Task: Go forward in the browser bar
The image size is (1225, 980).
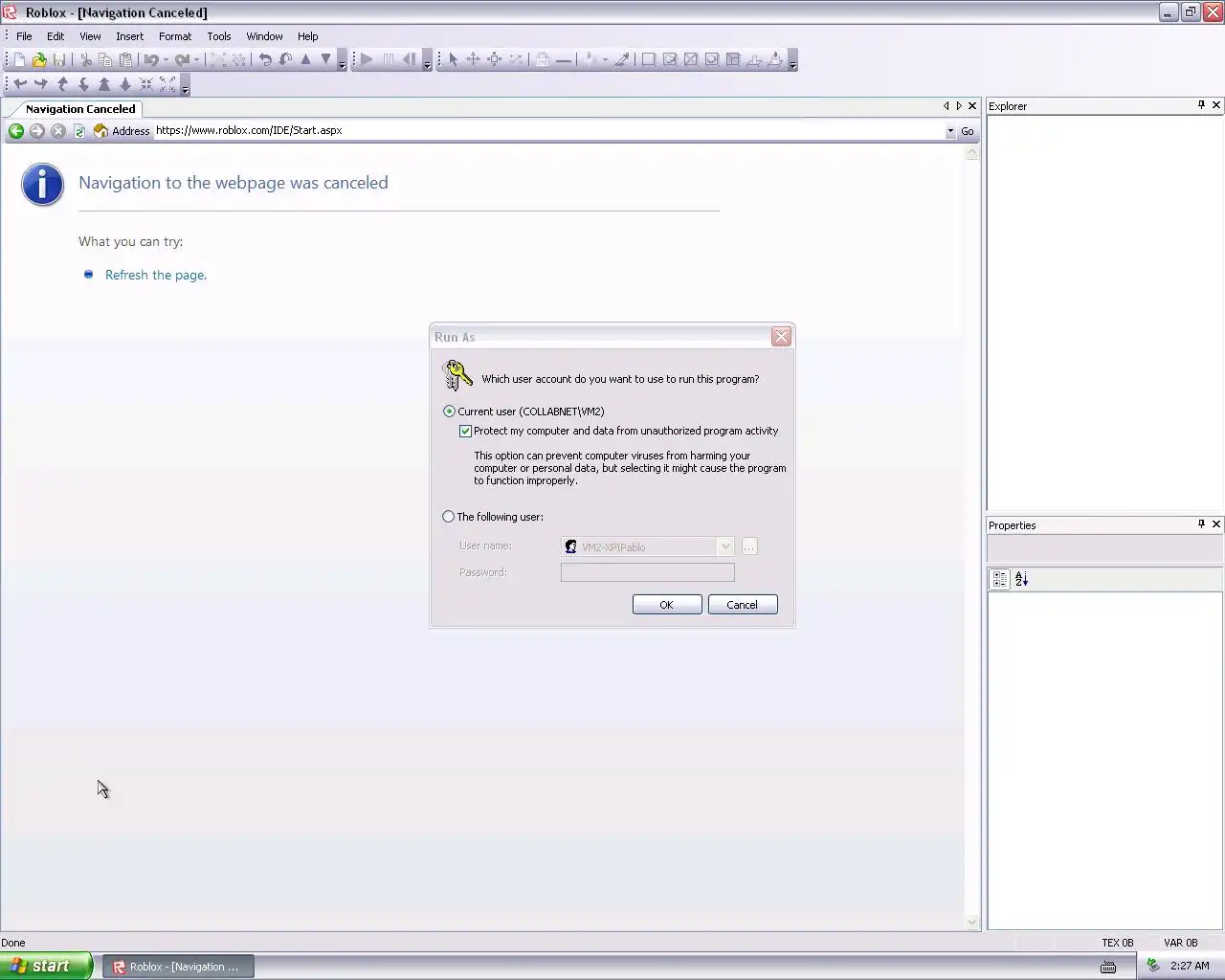Action: pyautogui.click(x=37, y=131)
